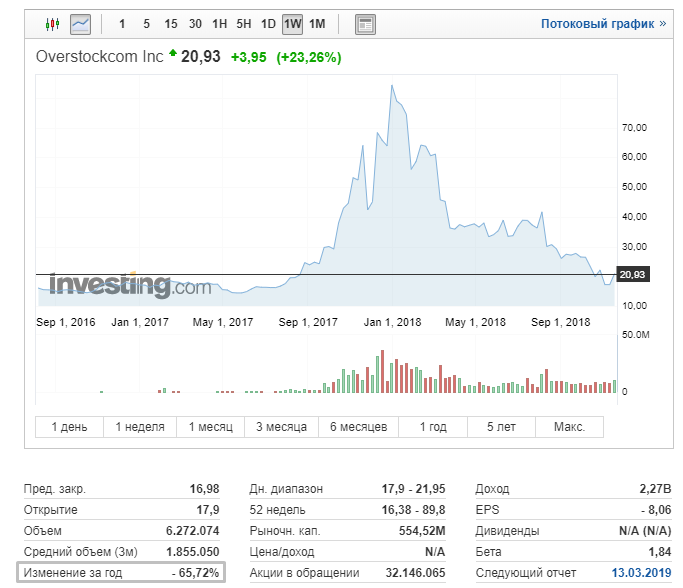The width and height of the screenshot is (683, 588).
Task: Click the EPS value - 8,06
Action: (x=656, y=510)
